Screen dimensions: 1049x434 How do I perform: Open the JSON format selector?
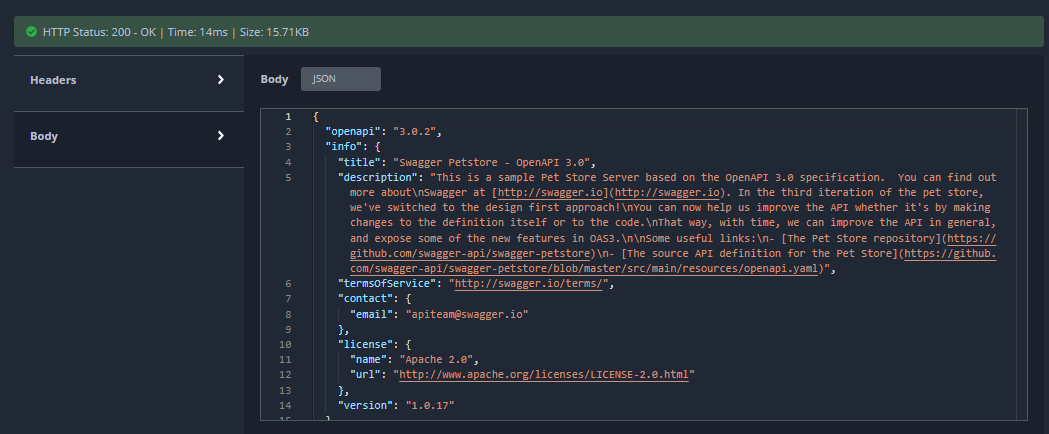click(x=341, y=79)
